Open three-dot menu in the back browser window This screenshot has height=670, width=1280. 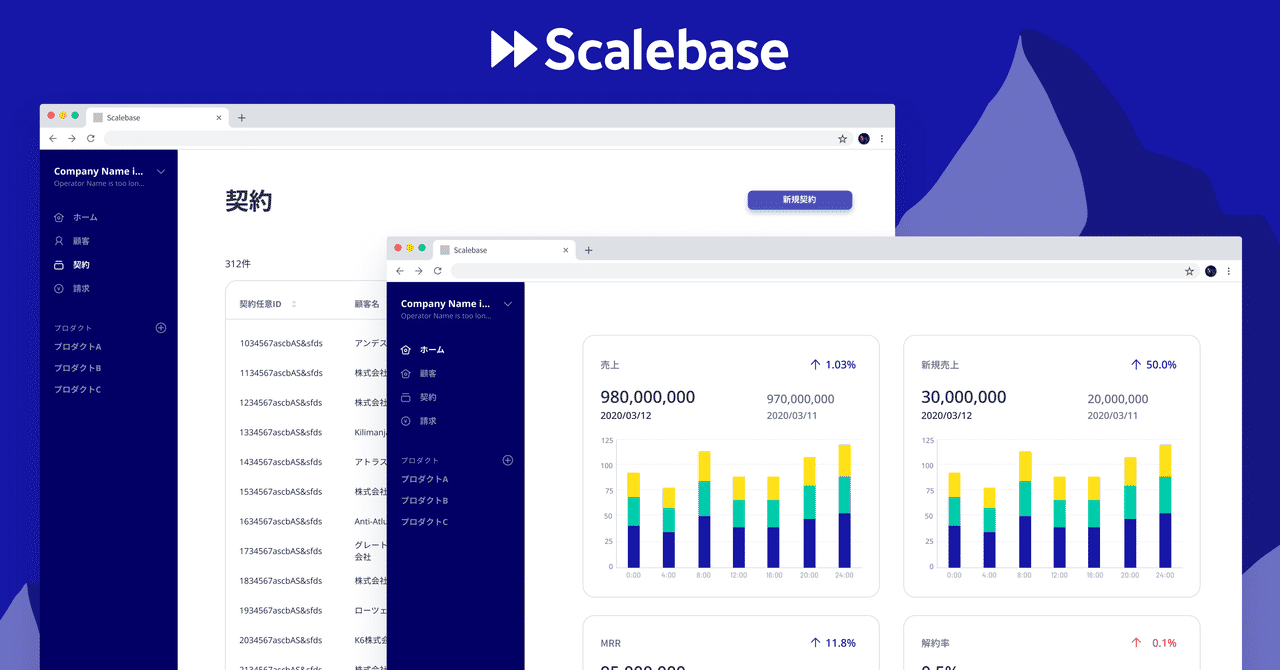882,139
